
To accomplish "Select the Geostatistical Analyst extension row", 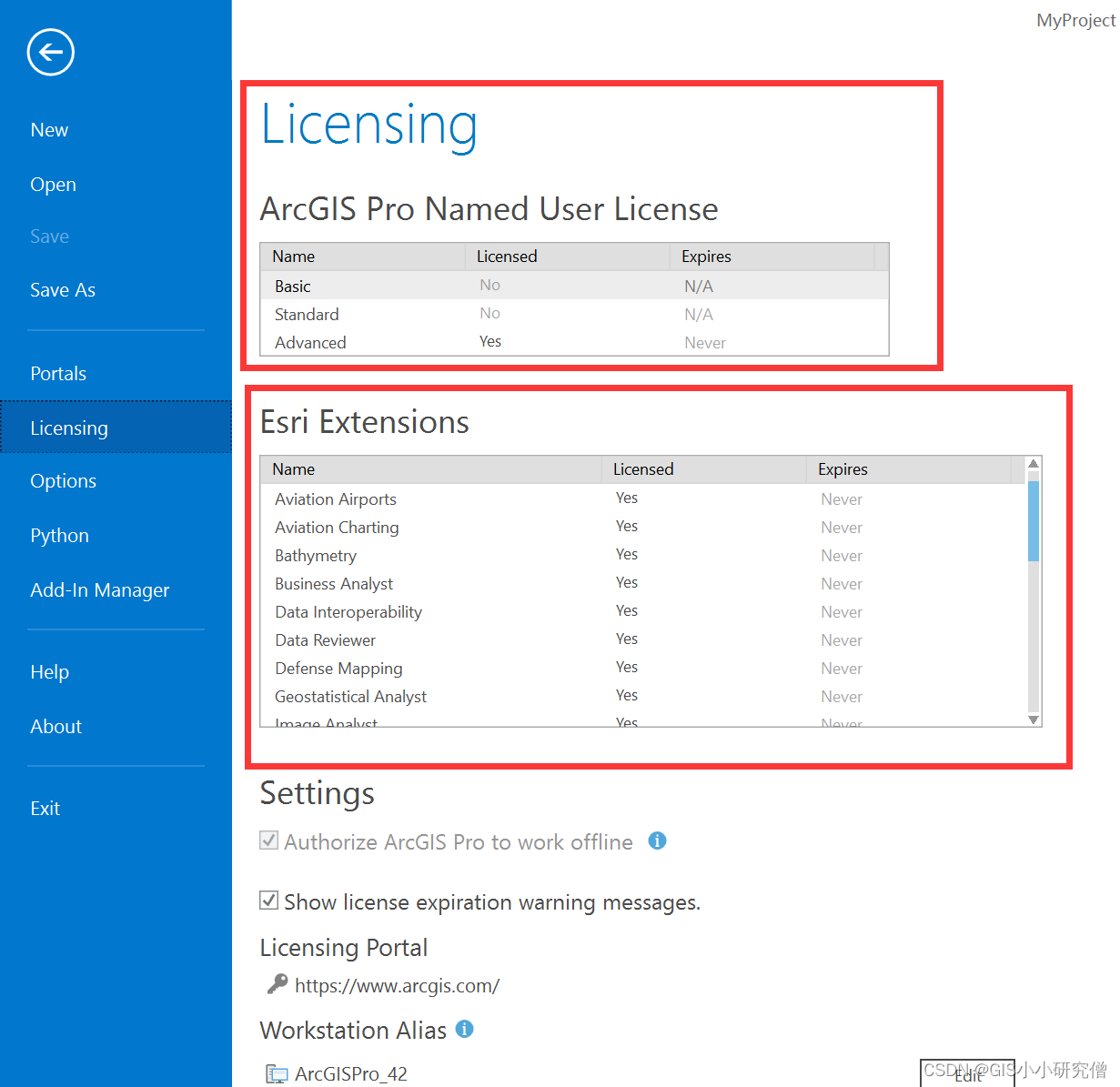I will coord(643,696).
